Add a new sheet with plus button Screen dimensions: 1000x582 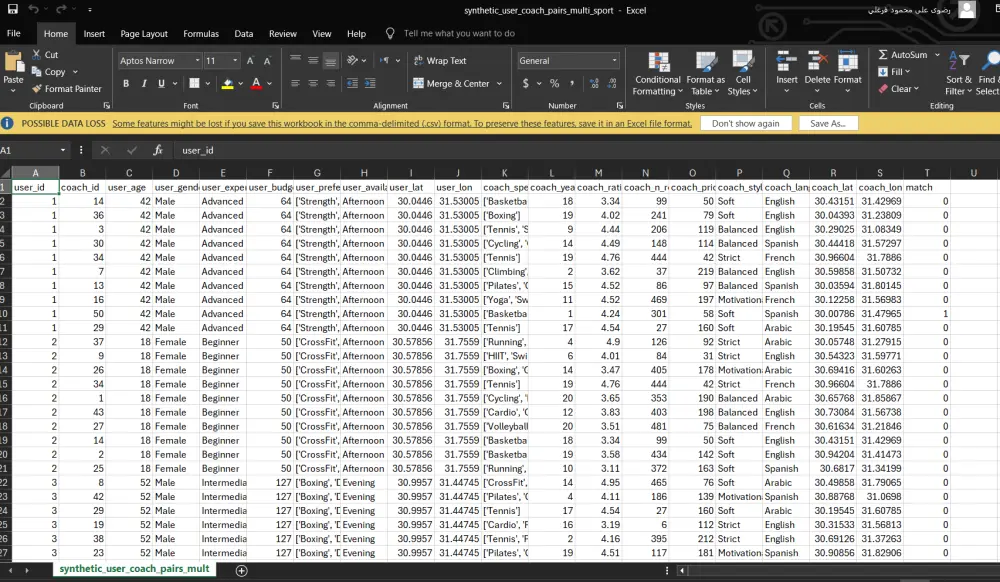tap(242, 571)
